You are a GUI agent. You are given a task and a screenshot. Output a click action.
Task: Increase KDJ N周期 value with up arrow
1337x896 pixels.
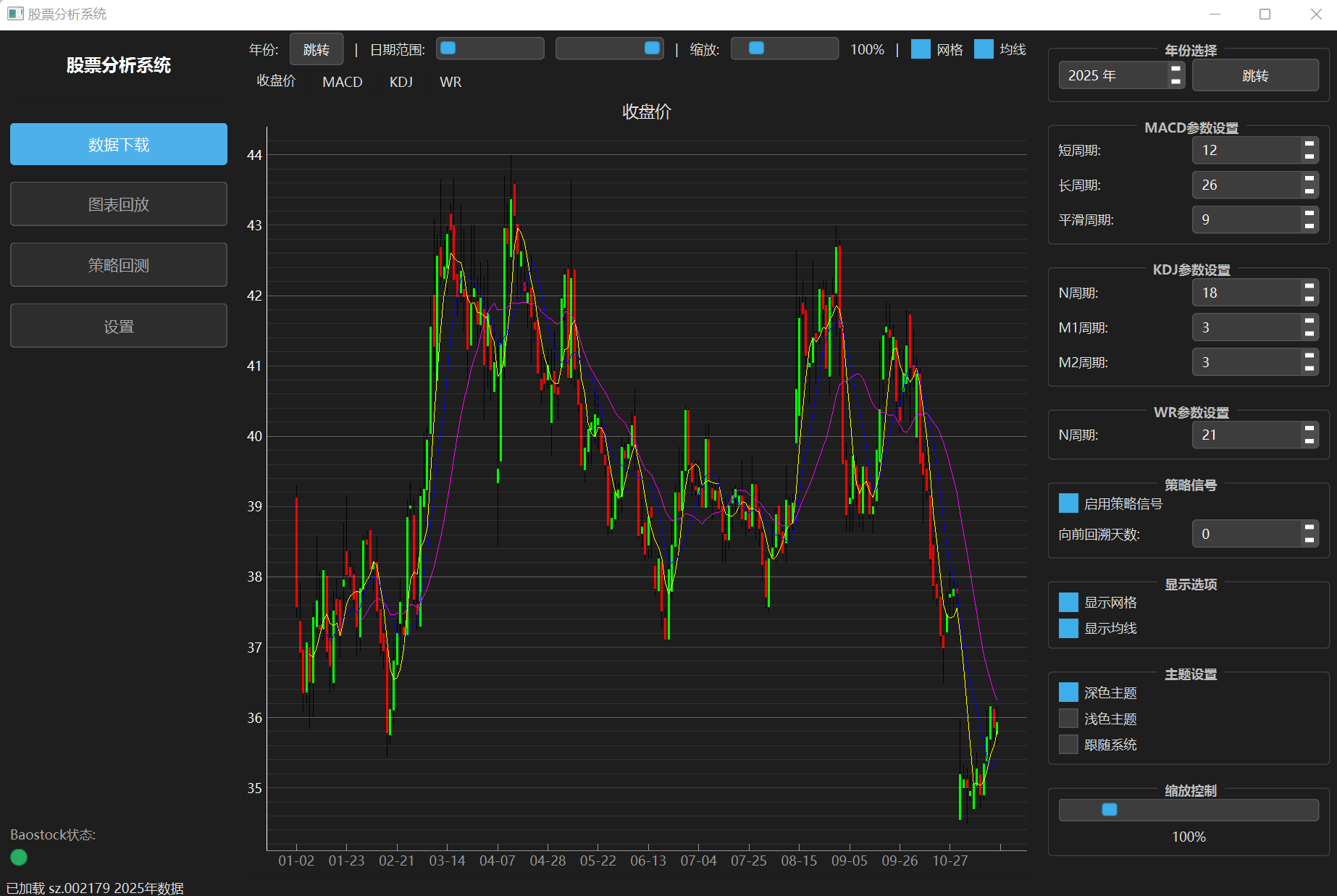tap(1309, 286)
